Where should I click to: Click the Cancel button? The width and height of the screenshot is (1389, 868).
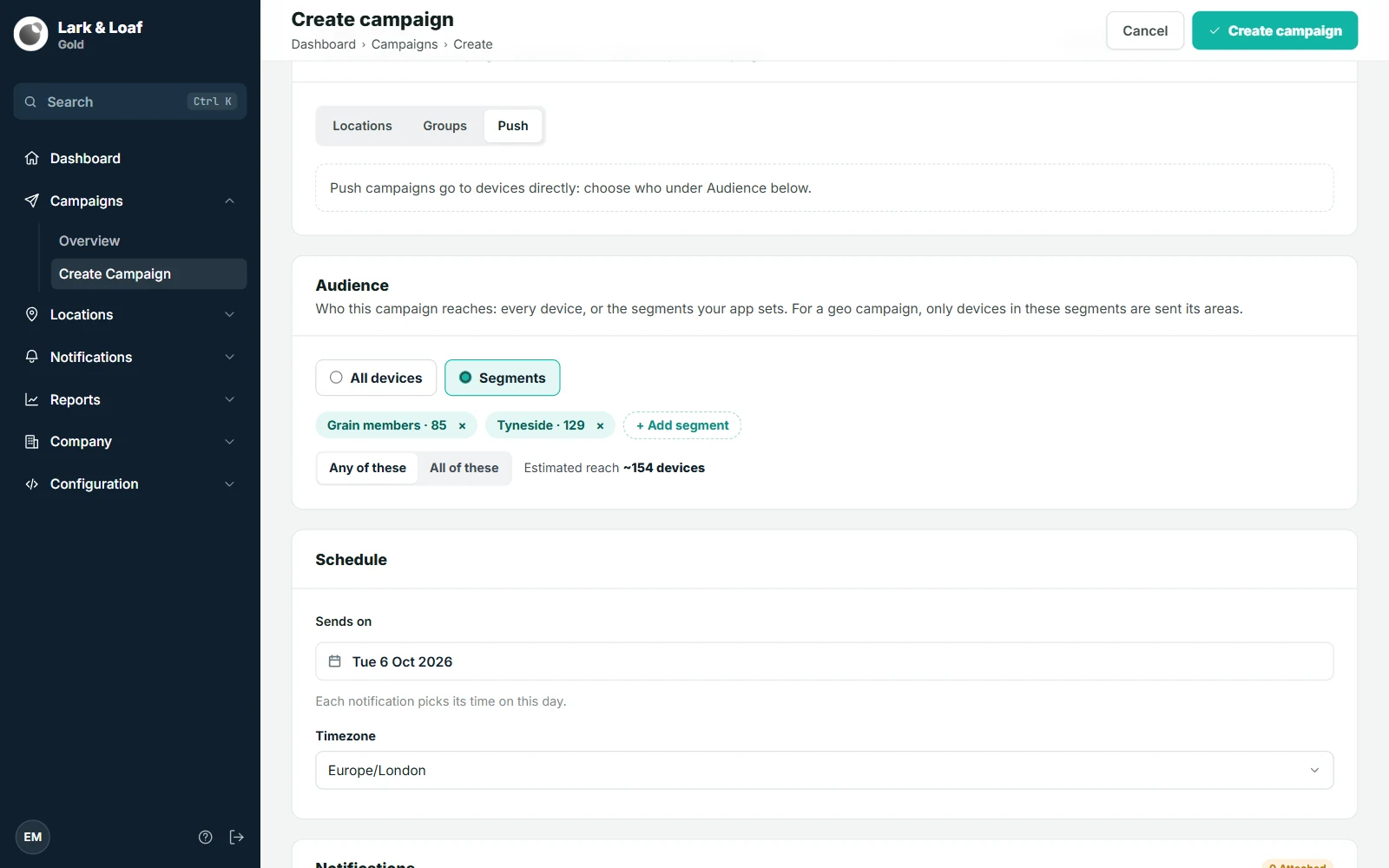[x=1145, y=30]
